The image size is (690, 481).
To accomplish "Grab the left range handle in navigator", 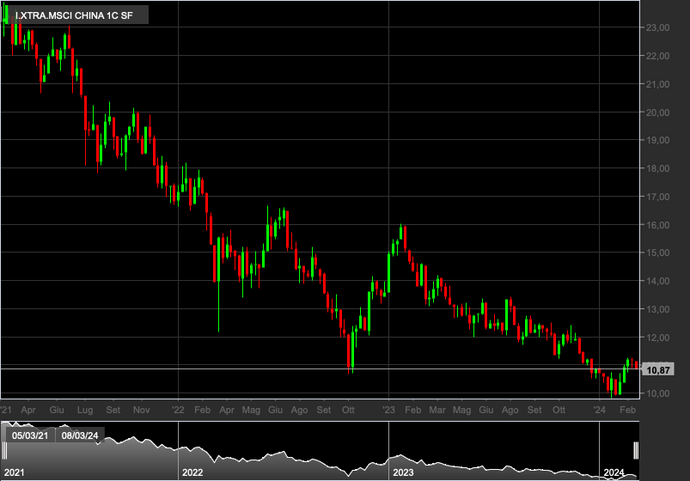I will tap(4, 449).
